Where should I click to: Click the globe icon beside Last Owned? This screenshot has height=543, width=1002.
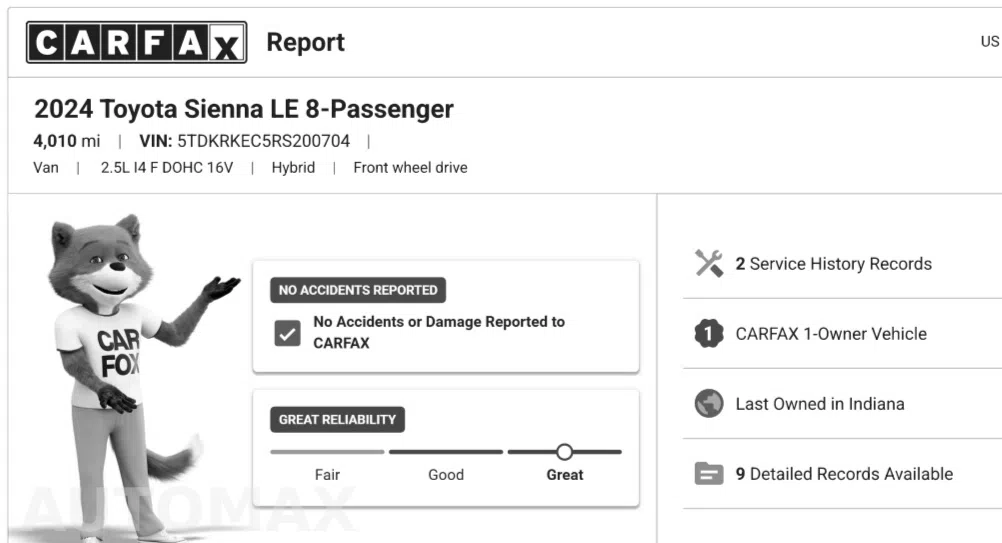point(709,404)
